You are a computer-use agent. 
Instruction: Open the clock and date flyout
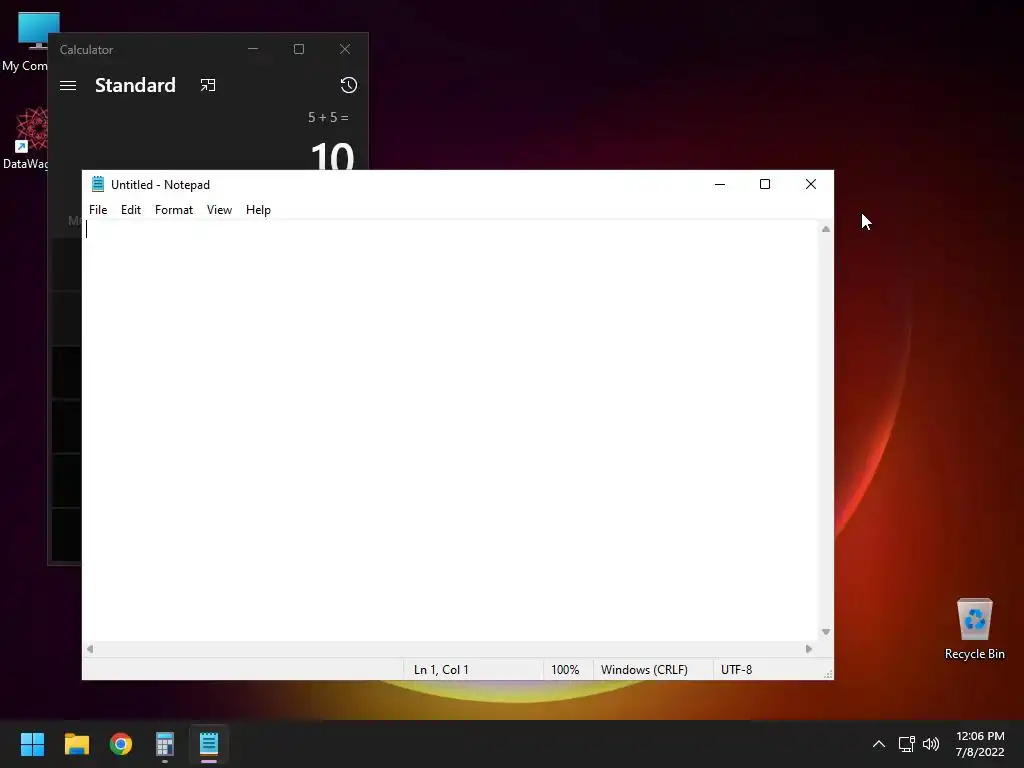[980, 744]
